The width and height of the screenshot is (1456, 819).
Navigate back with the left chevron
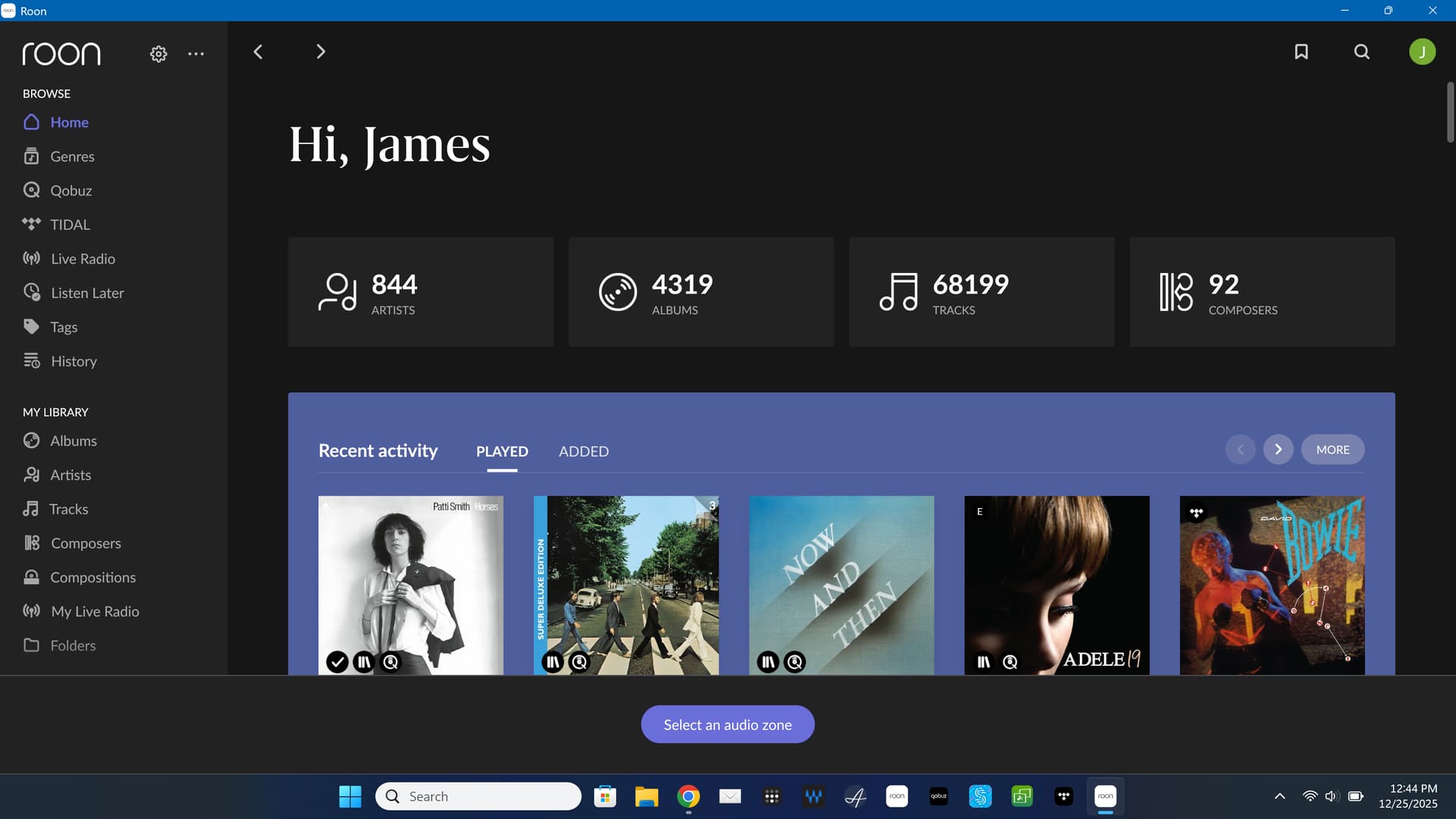click(258, 52)
